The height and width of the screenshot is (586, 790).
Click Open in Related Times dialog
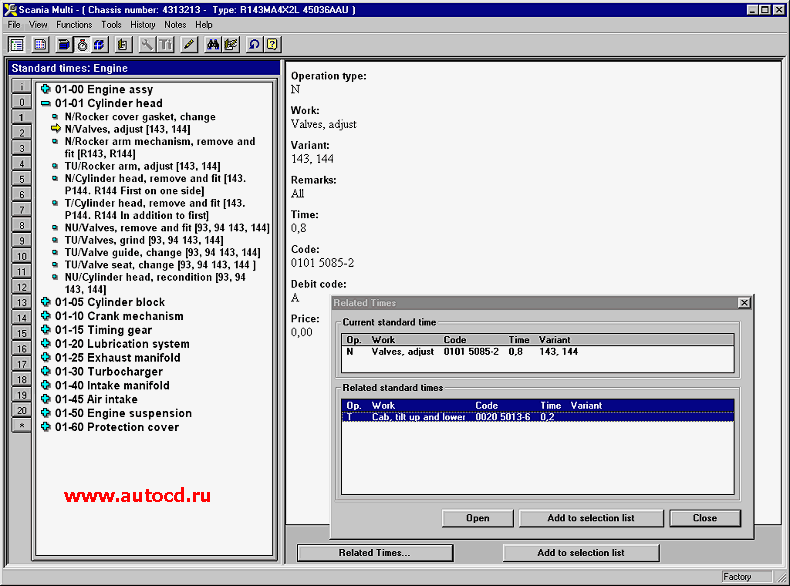(478, 518)
